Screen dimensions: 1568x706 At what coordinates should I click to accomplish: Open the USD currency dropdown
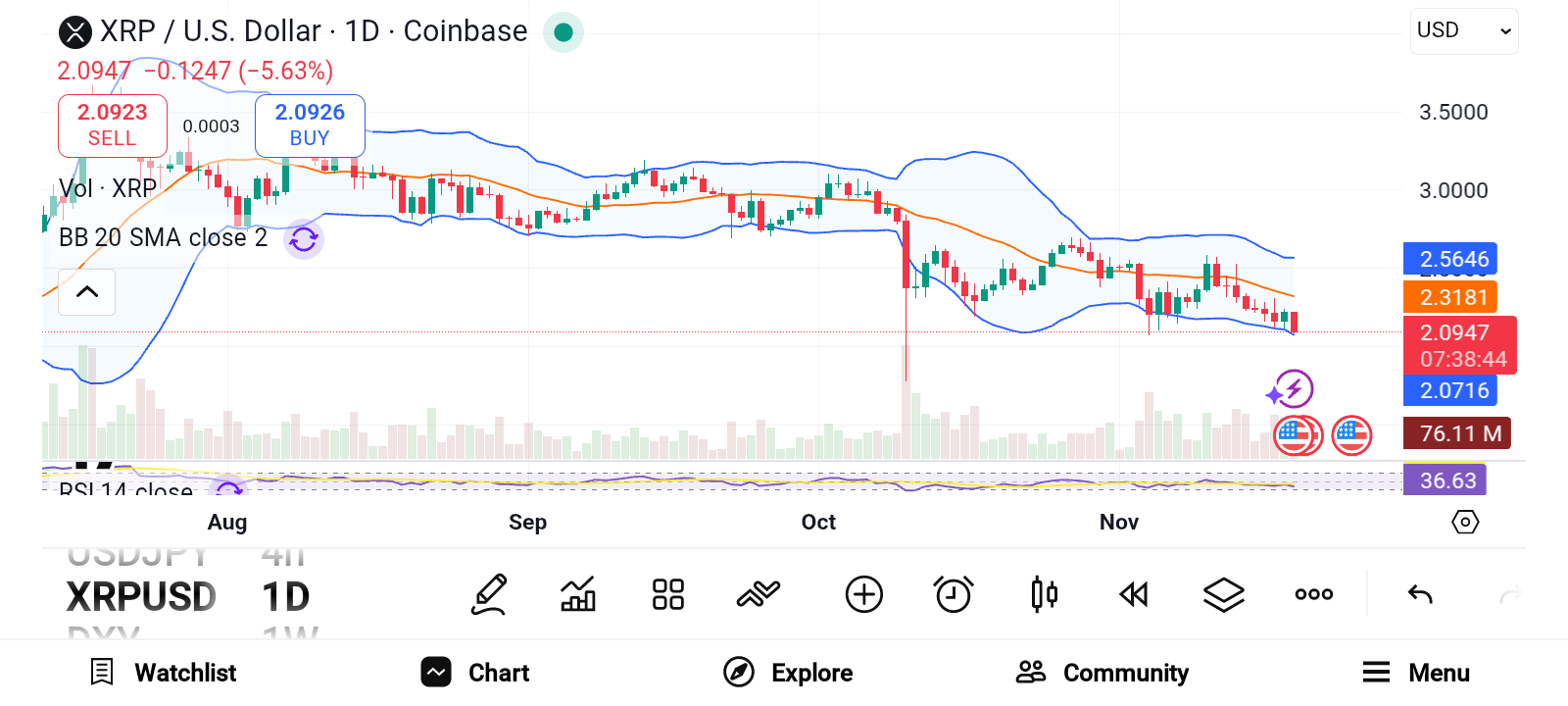point(1464,31)
